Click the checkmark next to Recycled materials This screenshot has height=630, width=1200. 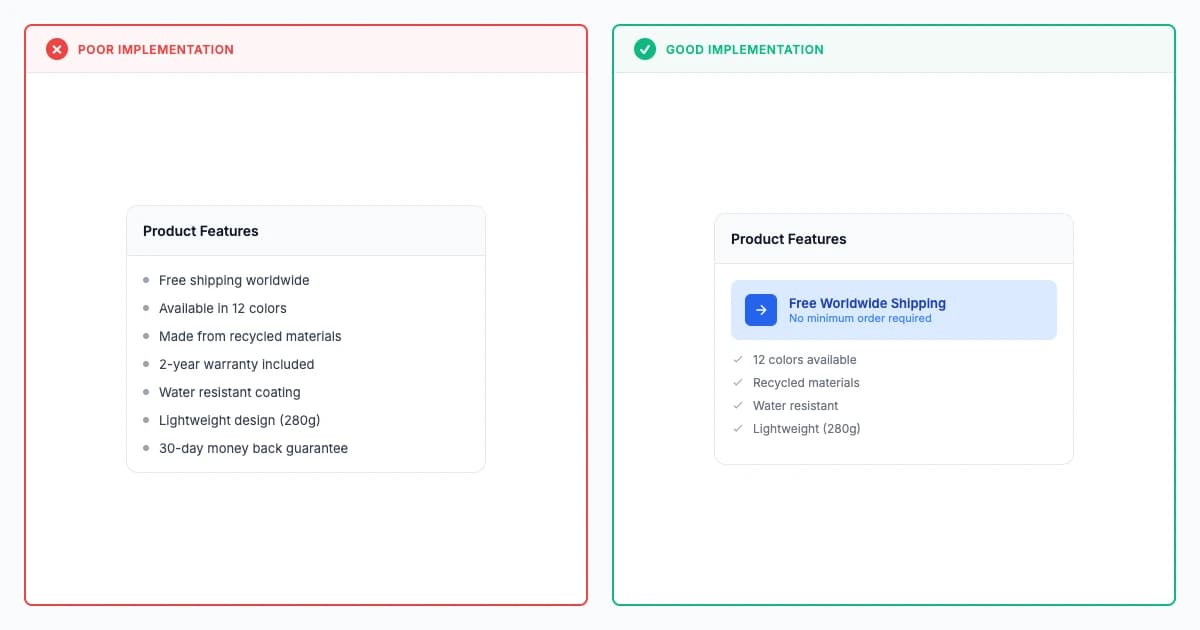click(x=738, y=382)
